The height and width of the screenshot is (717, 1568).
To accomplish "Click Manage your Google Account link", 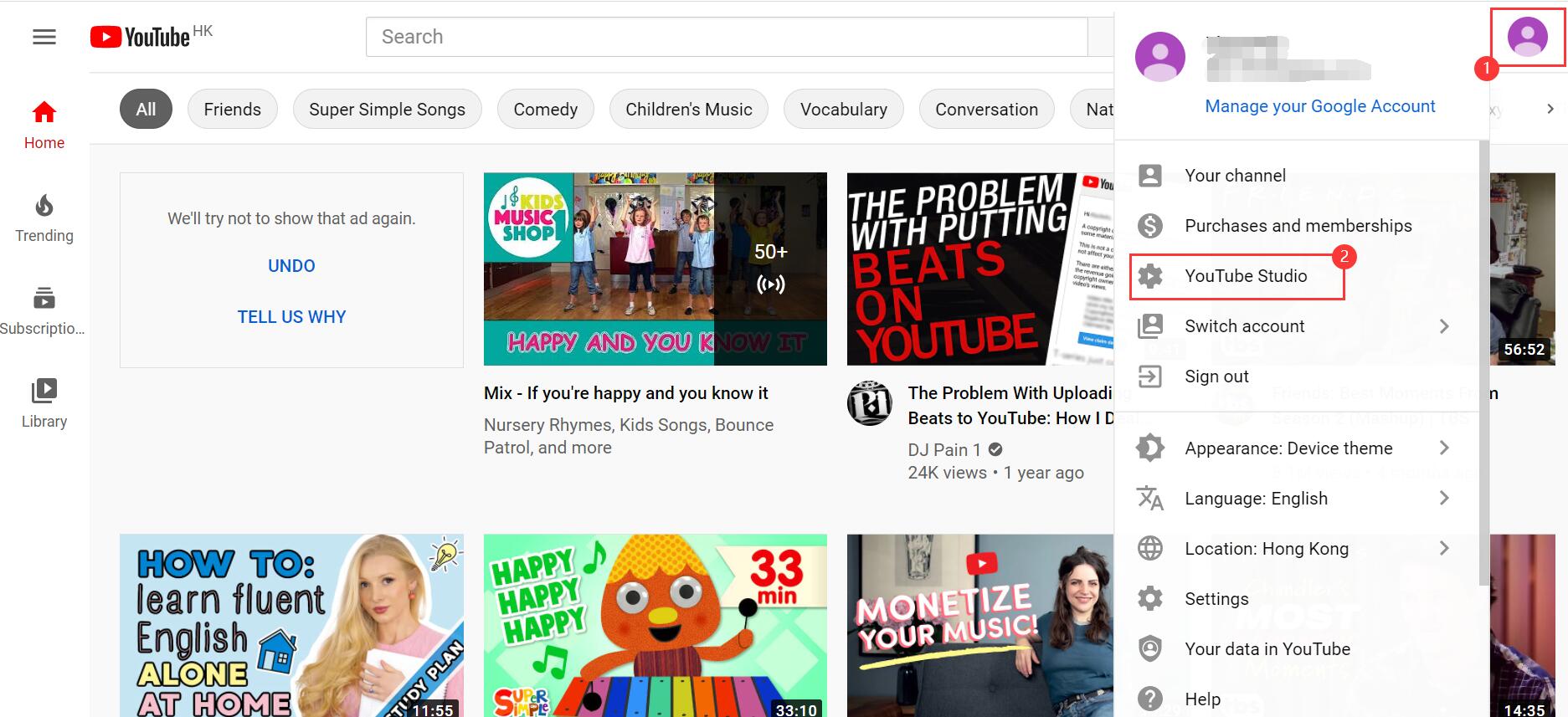I will click(1319, 106).
